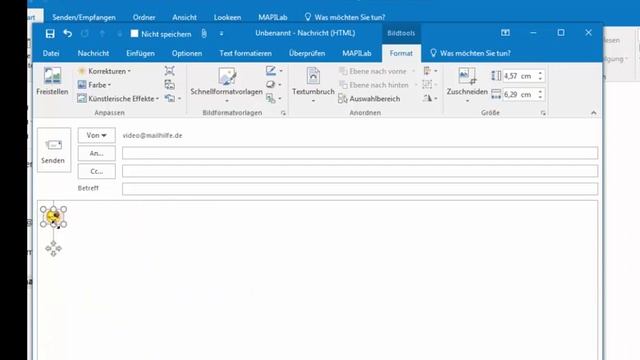
Task: Click the Senden button
Action: (x=53, y=150)
